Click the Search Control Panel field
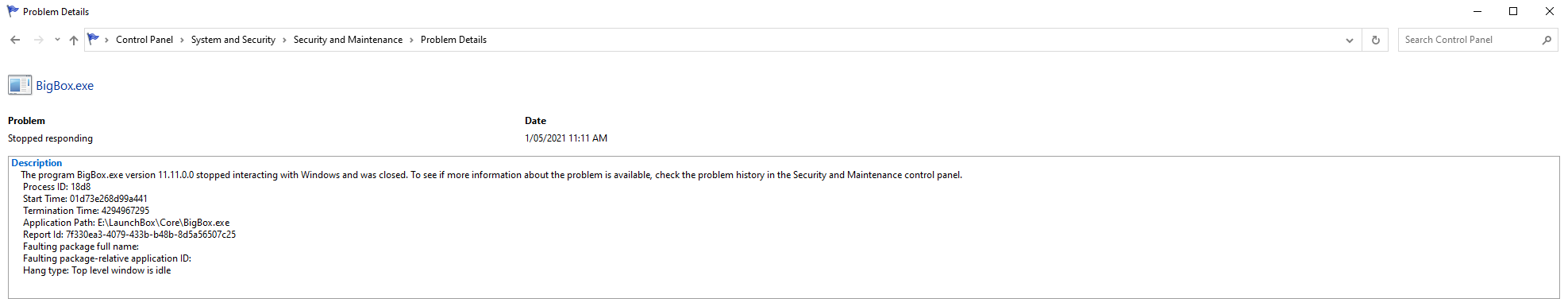1568x299 pixels. click(x=1468, y=40)
